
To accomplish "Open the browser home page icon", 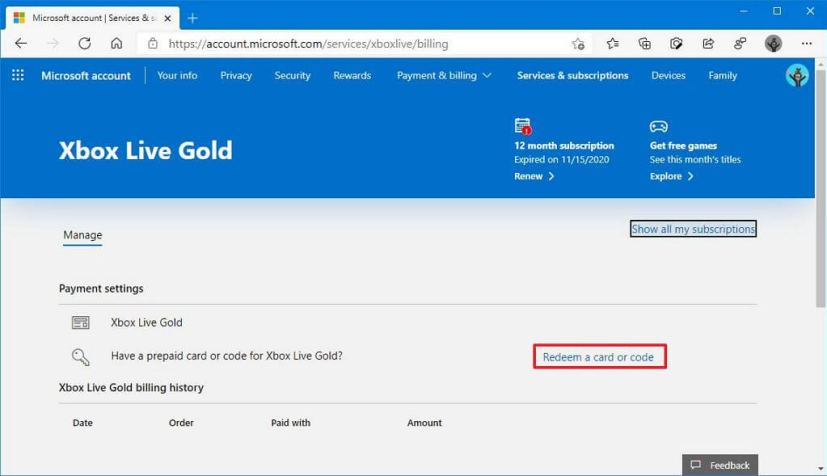I will (117, 44).
